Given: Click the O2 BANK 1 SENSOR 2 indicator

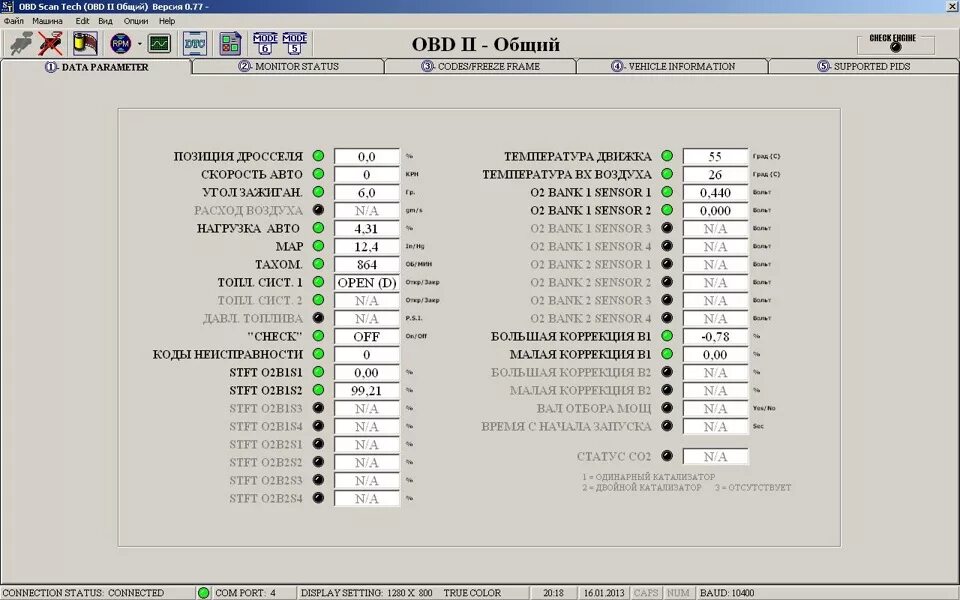Looking at the screenshot, I should [x=667, y=210].
